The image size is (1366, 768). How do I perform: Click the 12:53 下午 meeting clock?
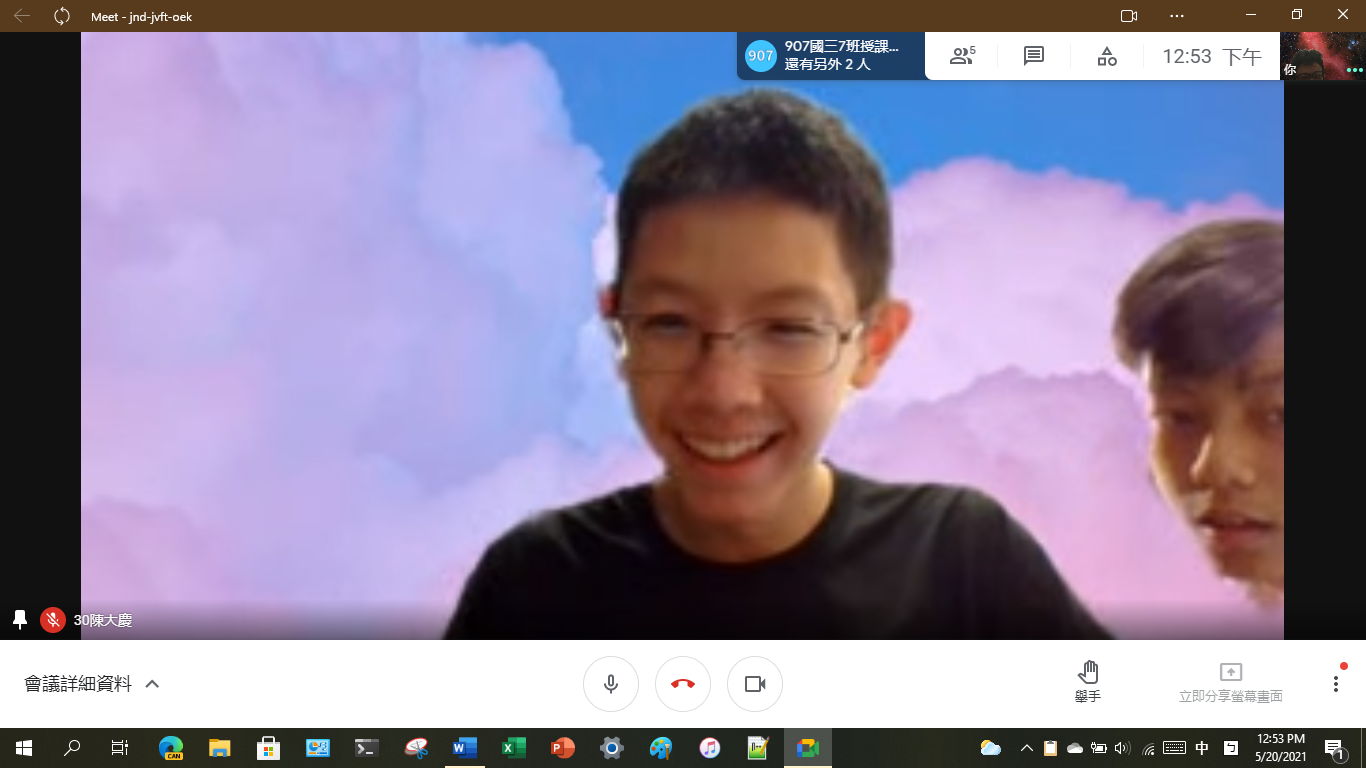[1212, 57]
